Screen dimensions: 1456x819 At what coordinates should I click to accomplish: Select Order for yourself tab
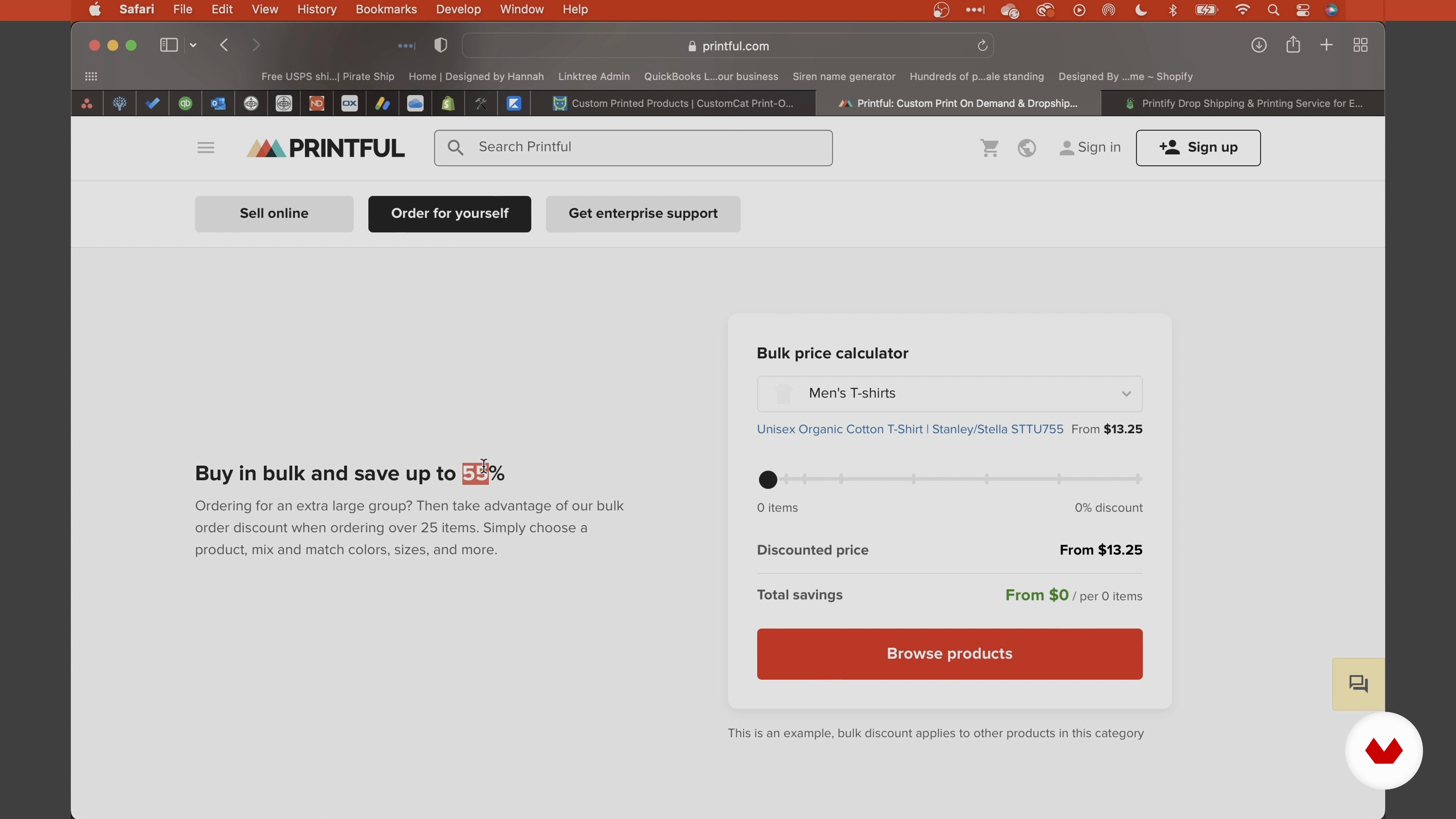450,214
